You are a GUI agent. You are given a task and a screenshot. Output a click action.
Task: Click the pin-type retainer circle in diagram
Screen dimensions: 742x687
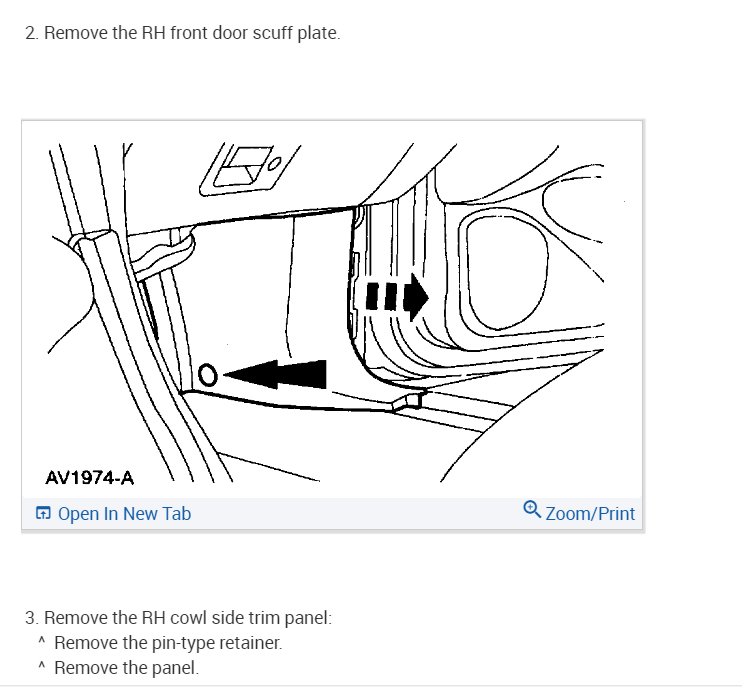[x=207, y=375]
